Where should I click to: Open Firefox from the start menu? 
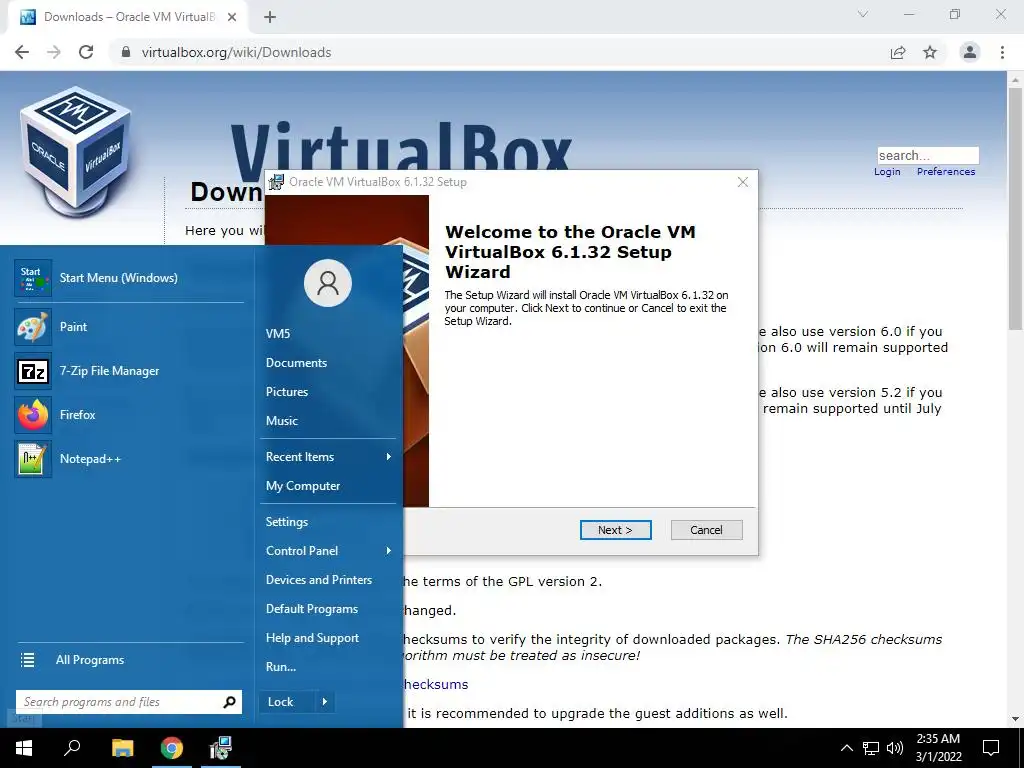point(129,415)
